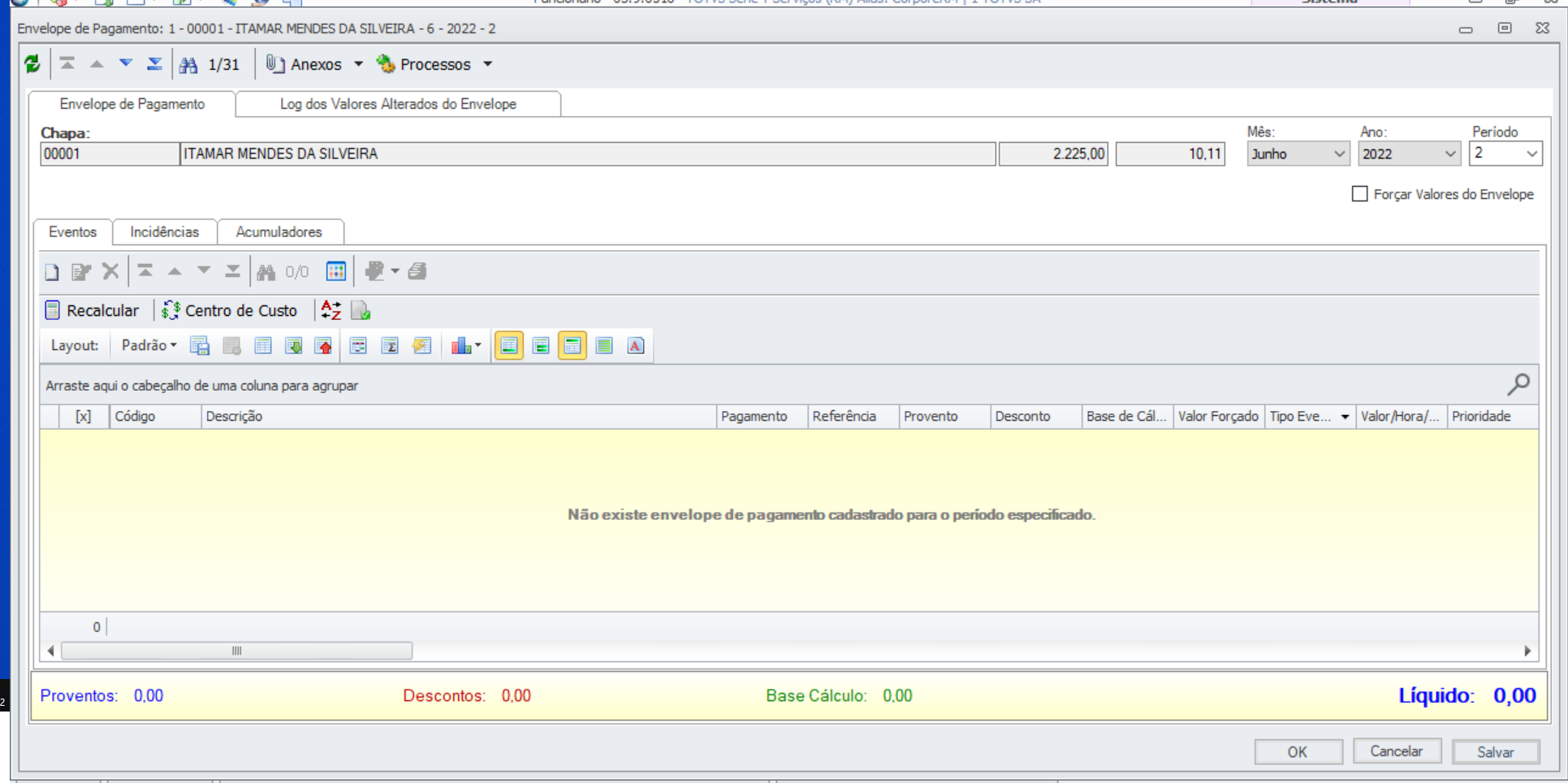Switch to Envelope de Pagamento tab
Image resolution: width=1568 pixels, height=783 pixels.
click(132, 104)
